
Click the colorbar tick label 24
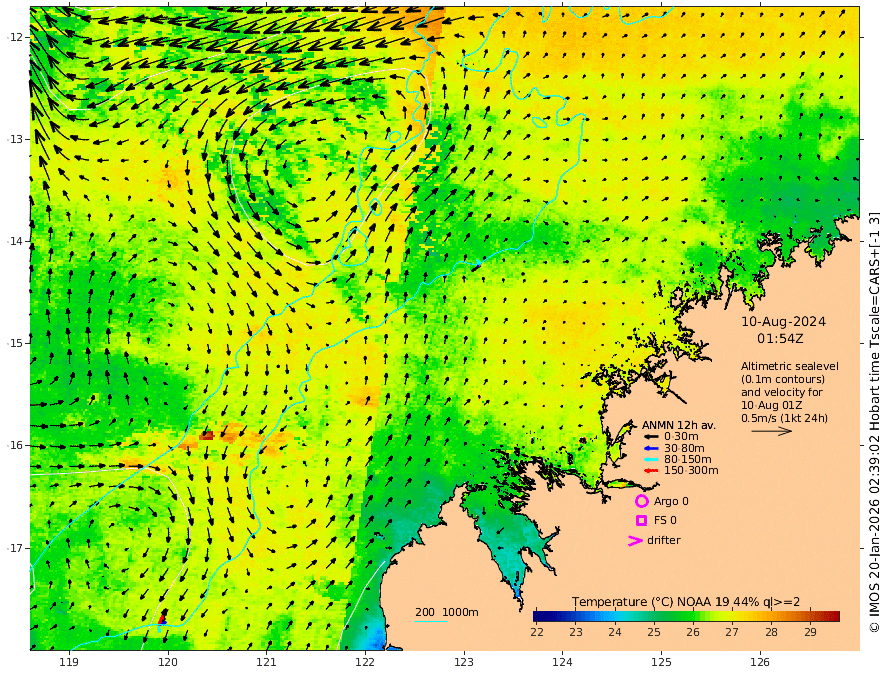[x=615, y=632]
